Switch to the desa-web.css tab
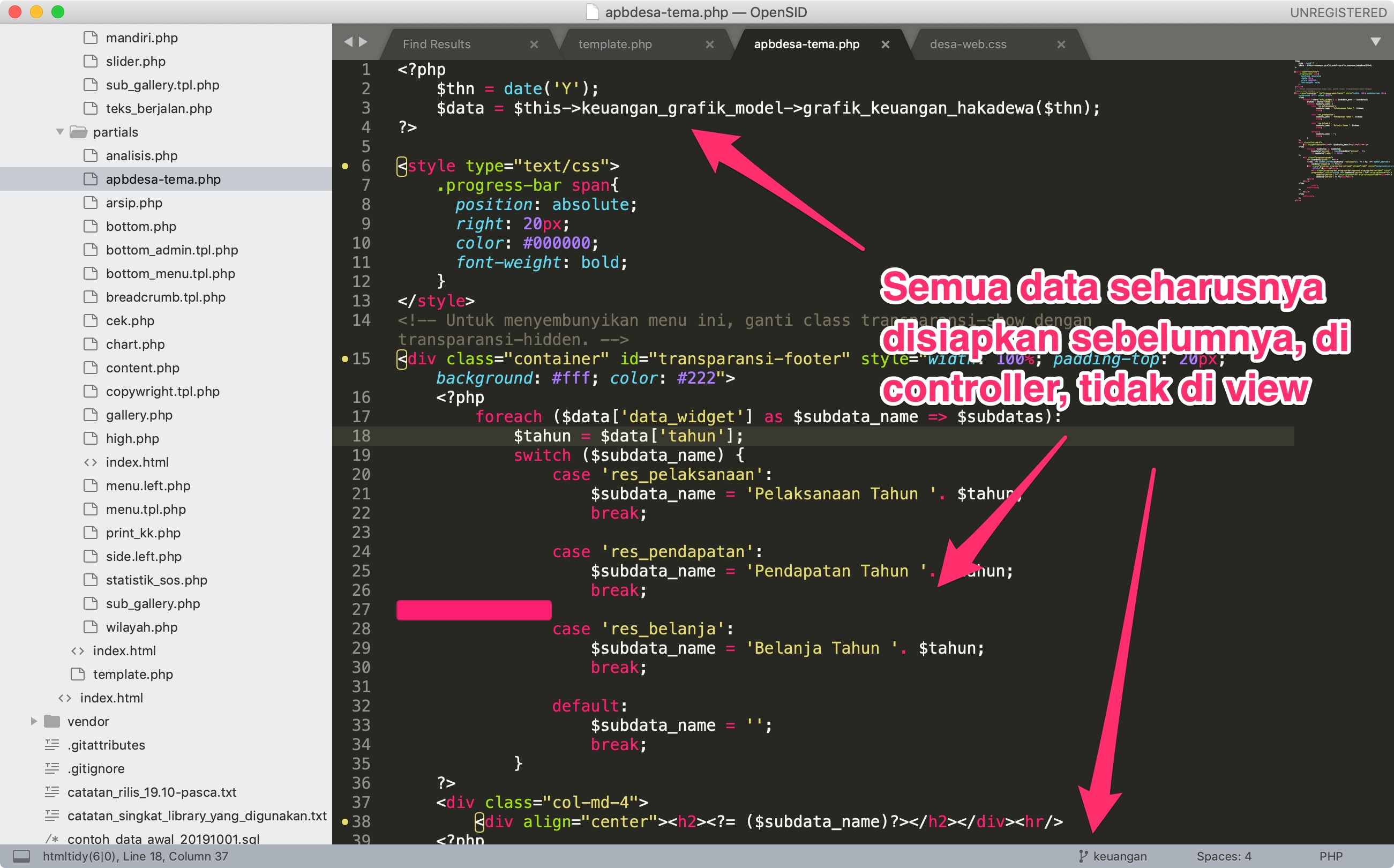1394x868 pixels. 968,43
